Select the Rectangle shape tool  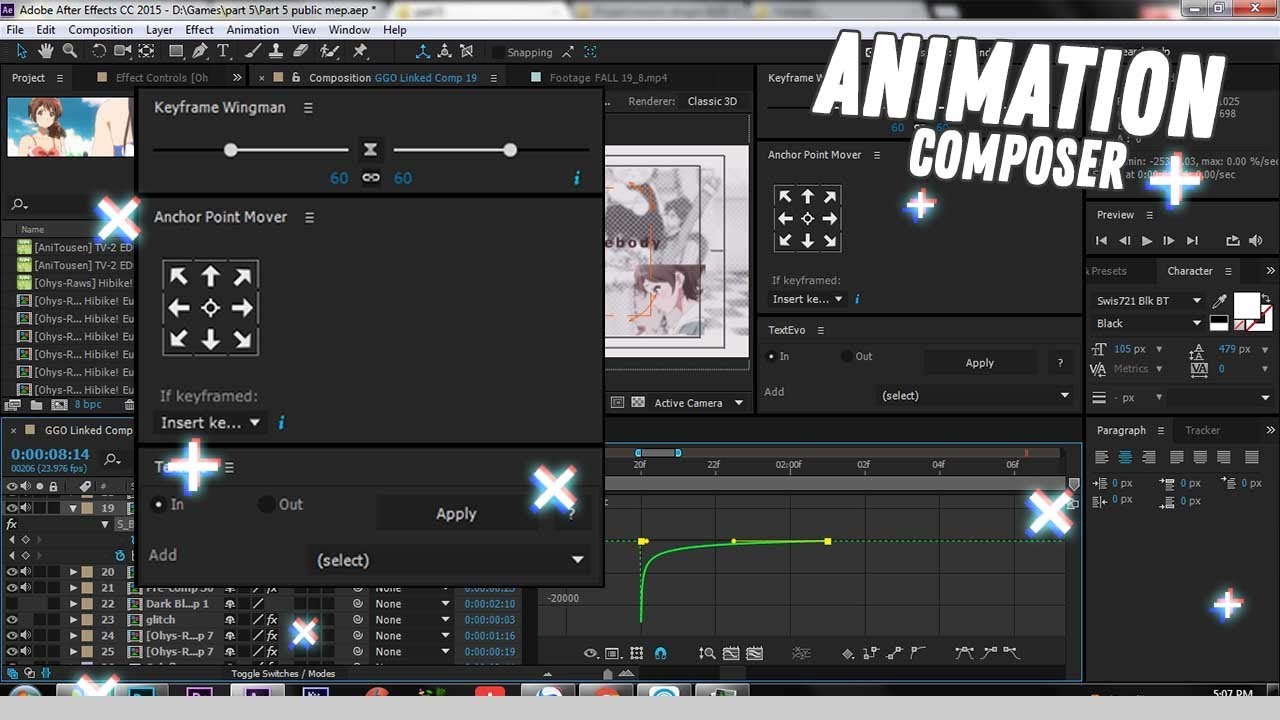(x=176, y=51)
